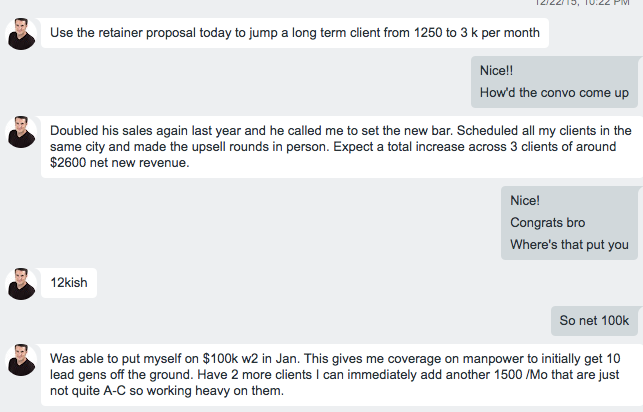Open the sender's avatar next to 'Doubled his sales'
643x412 pixels.
[x=21, y=131]
